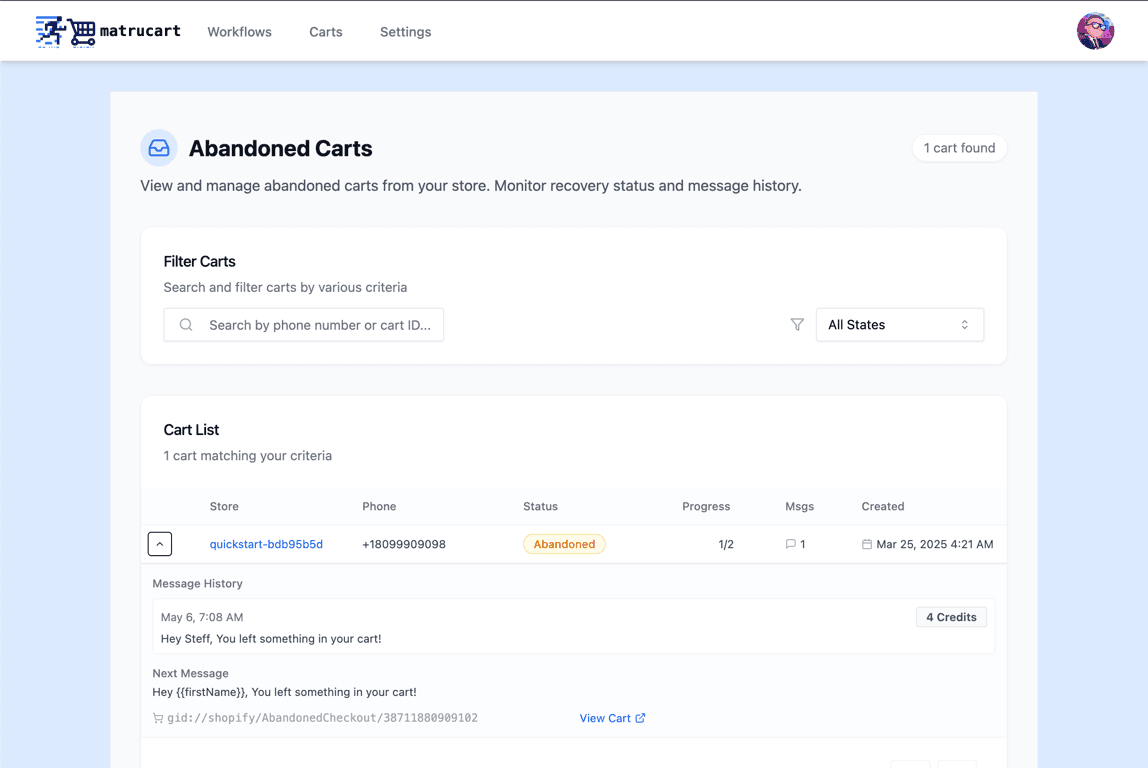
Task: Click the matrucart running-cart logo icon
Action: point(65,31)
